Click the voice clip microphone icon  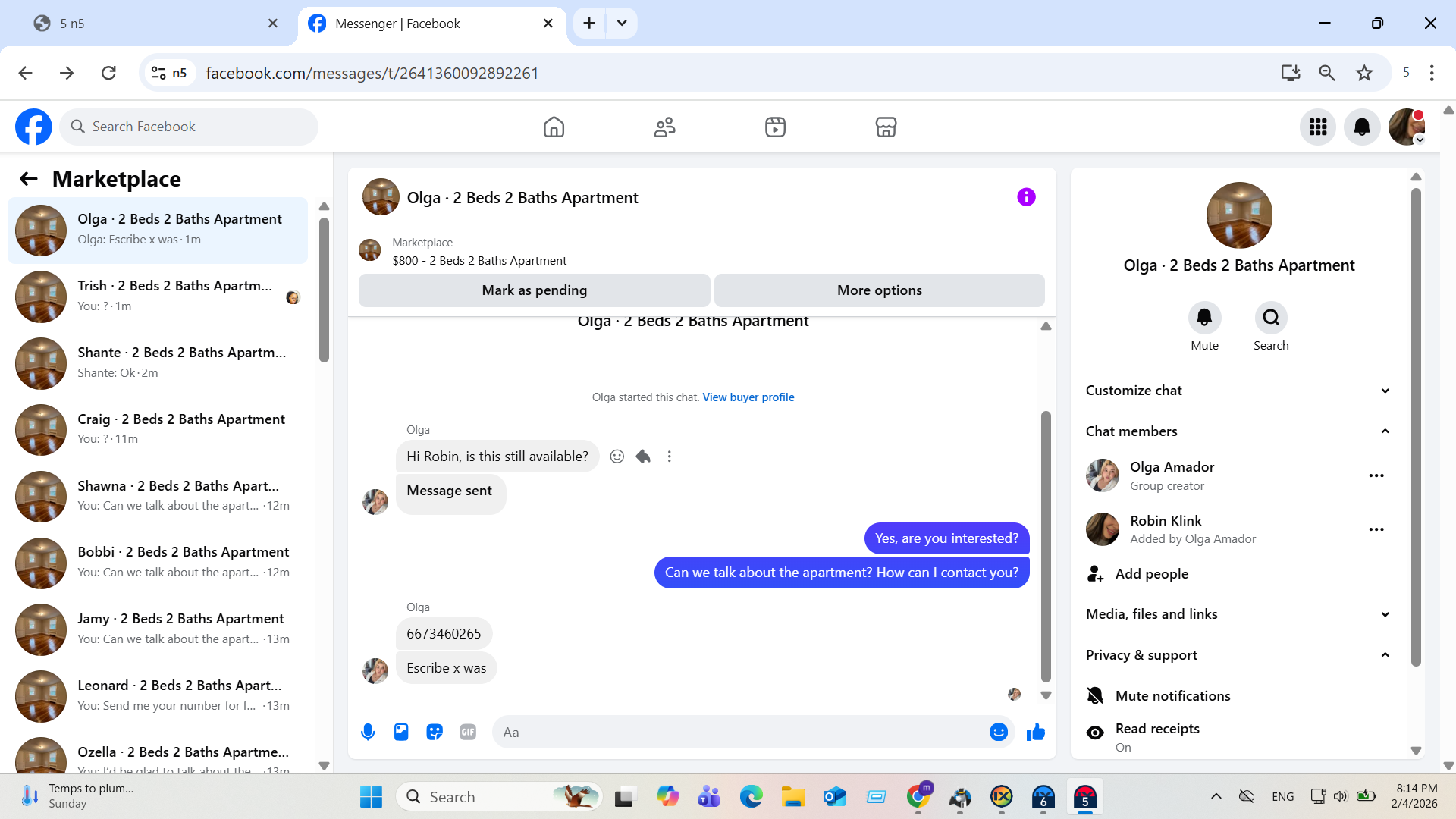(x=368, y=732)
